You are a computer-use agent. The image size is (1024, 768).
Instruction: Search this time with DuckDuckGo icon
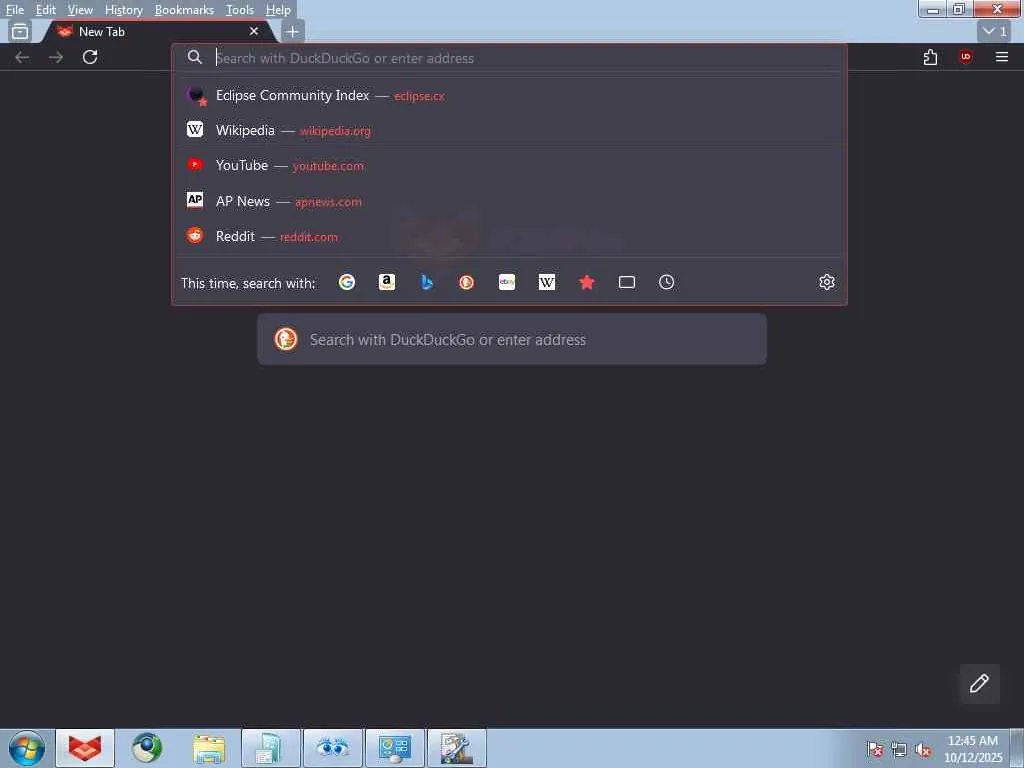click(466, 282)
